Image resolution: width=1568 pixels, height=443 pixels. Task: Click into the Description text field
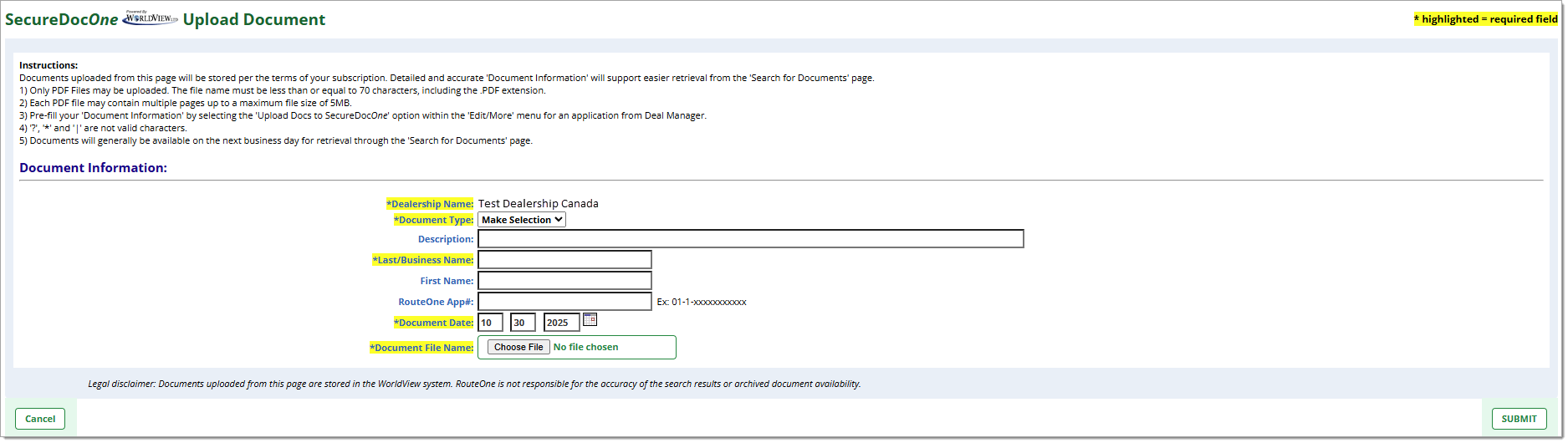pos(750,239)
